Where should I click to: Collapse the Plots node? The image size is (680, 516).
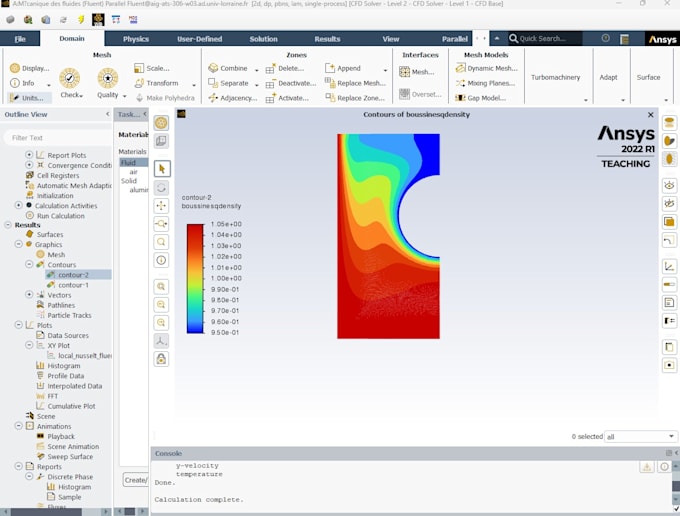(x=18, y=324)
